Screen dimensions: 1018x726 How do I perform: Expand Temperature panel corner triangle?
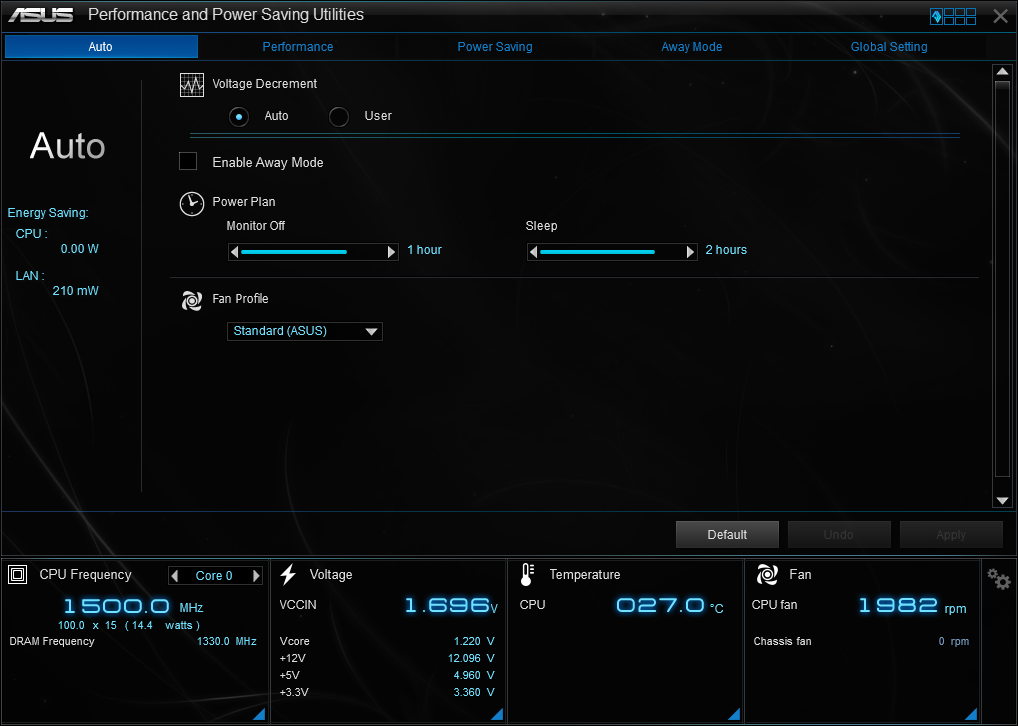[734, 714]
